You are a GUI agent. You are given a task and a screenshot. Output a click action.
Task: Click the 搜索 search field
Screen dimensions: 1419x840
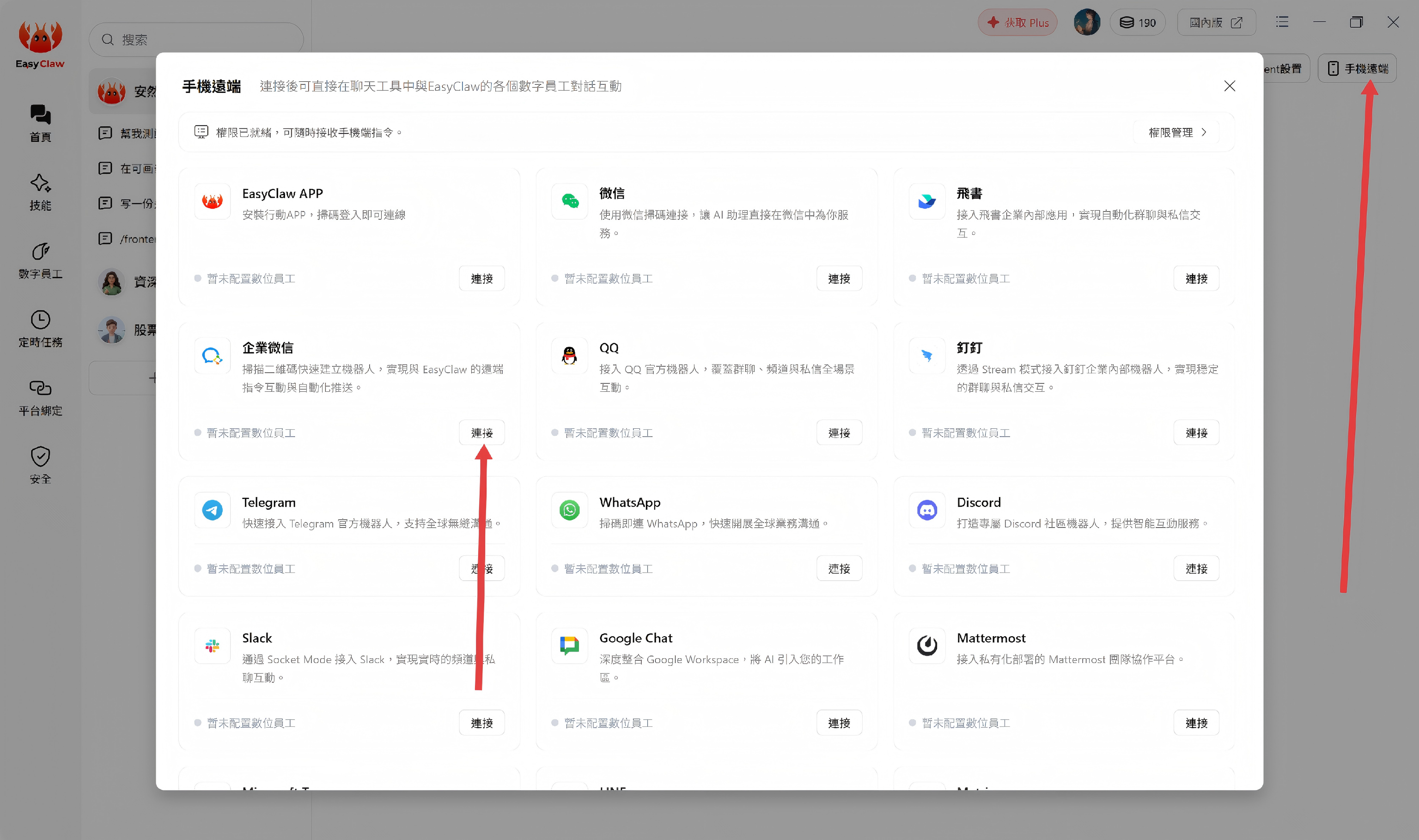[x=196, y=40]
